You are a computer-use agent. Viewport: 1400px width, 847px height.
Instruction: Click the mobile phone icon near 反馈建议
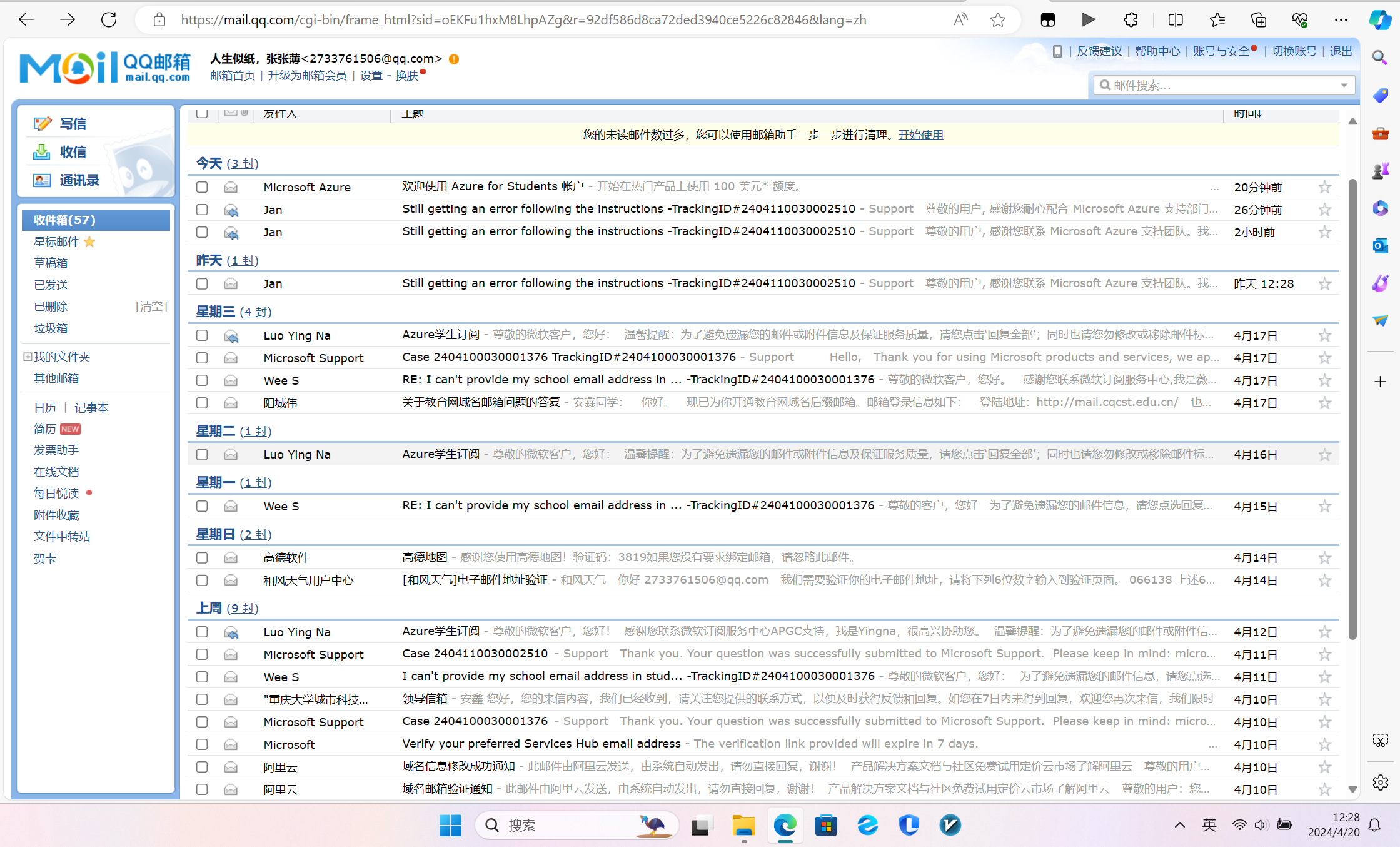[1057, 51]
